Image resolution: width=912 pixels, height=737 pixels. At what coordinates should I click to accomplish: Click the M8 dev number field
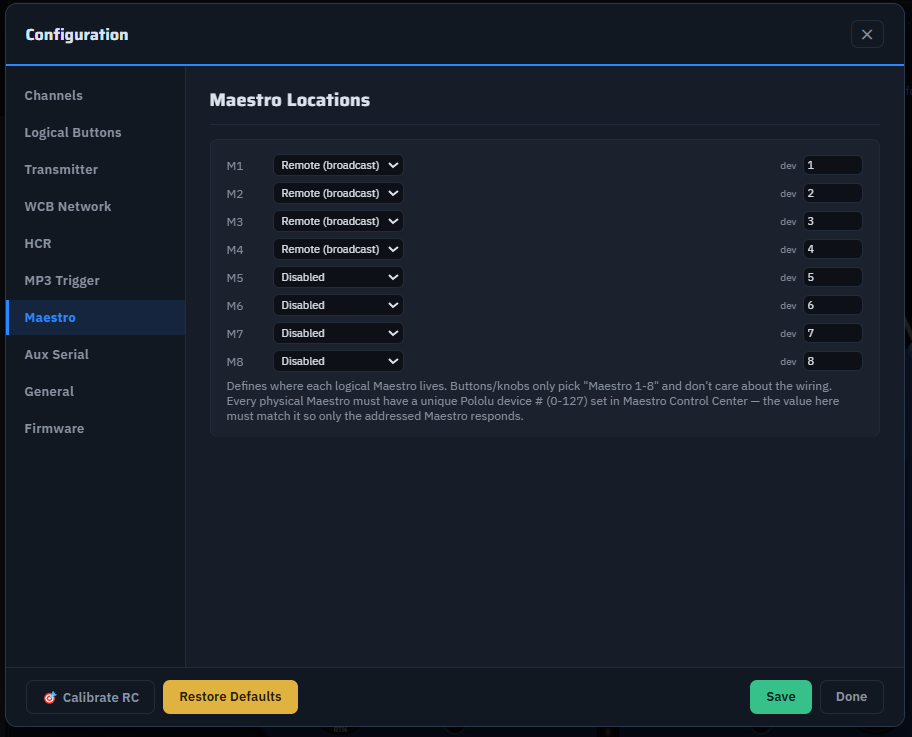tap(832, 361)
